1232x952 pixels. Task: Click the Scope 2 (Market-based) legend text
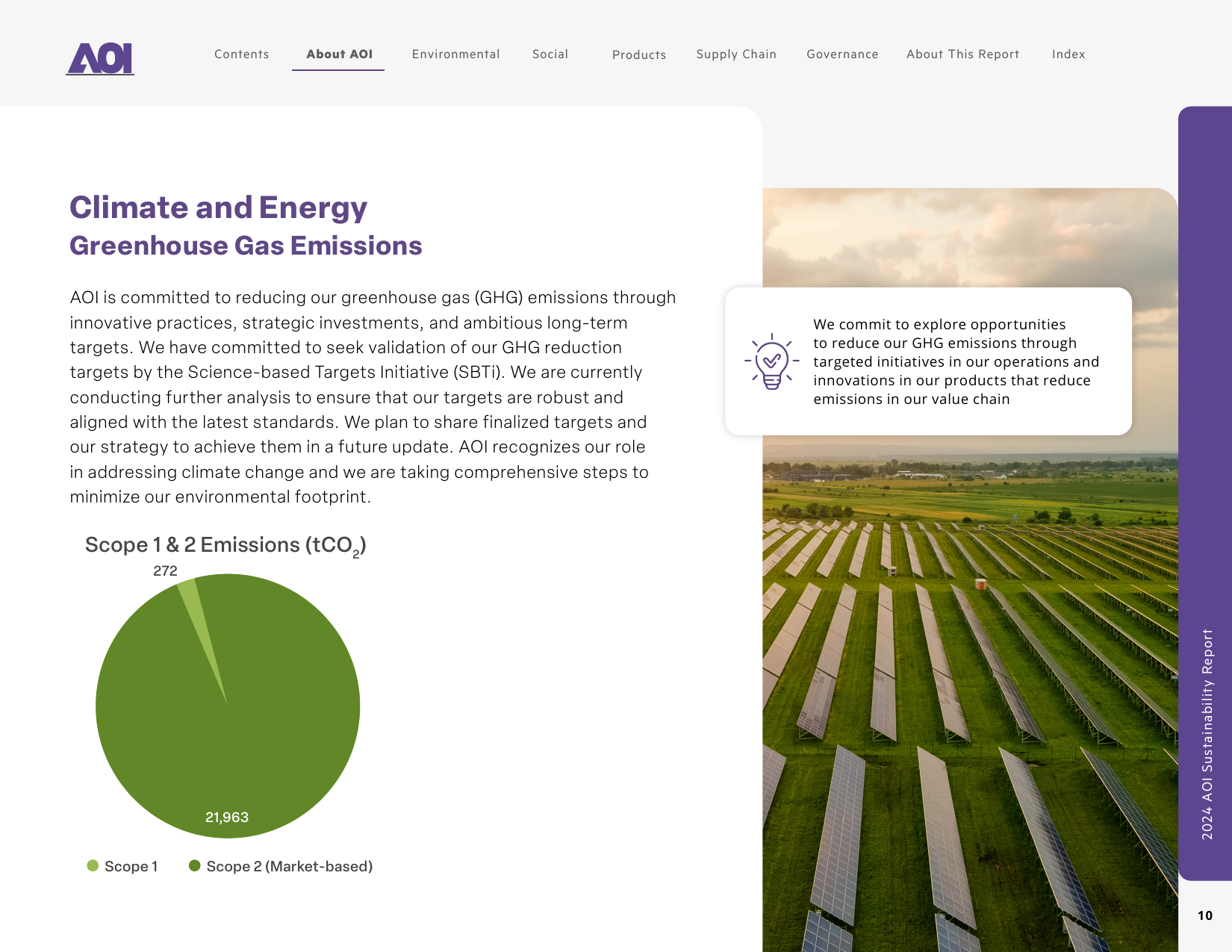[x=290, y=866]
